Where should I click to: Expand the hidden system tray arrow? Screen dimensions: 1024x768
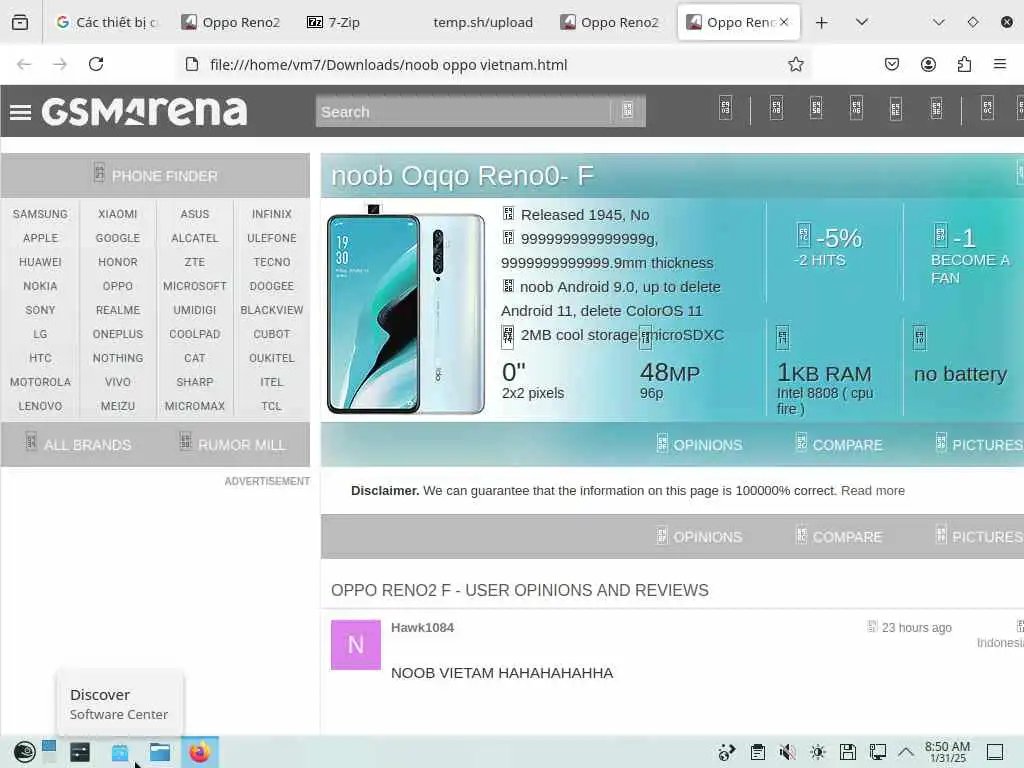[x=906, y=752]
